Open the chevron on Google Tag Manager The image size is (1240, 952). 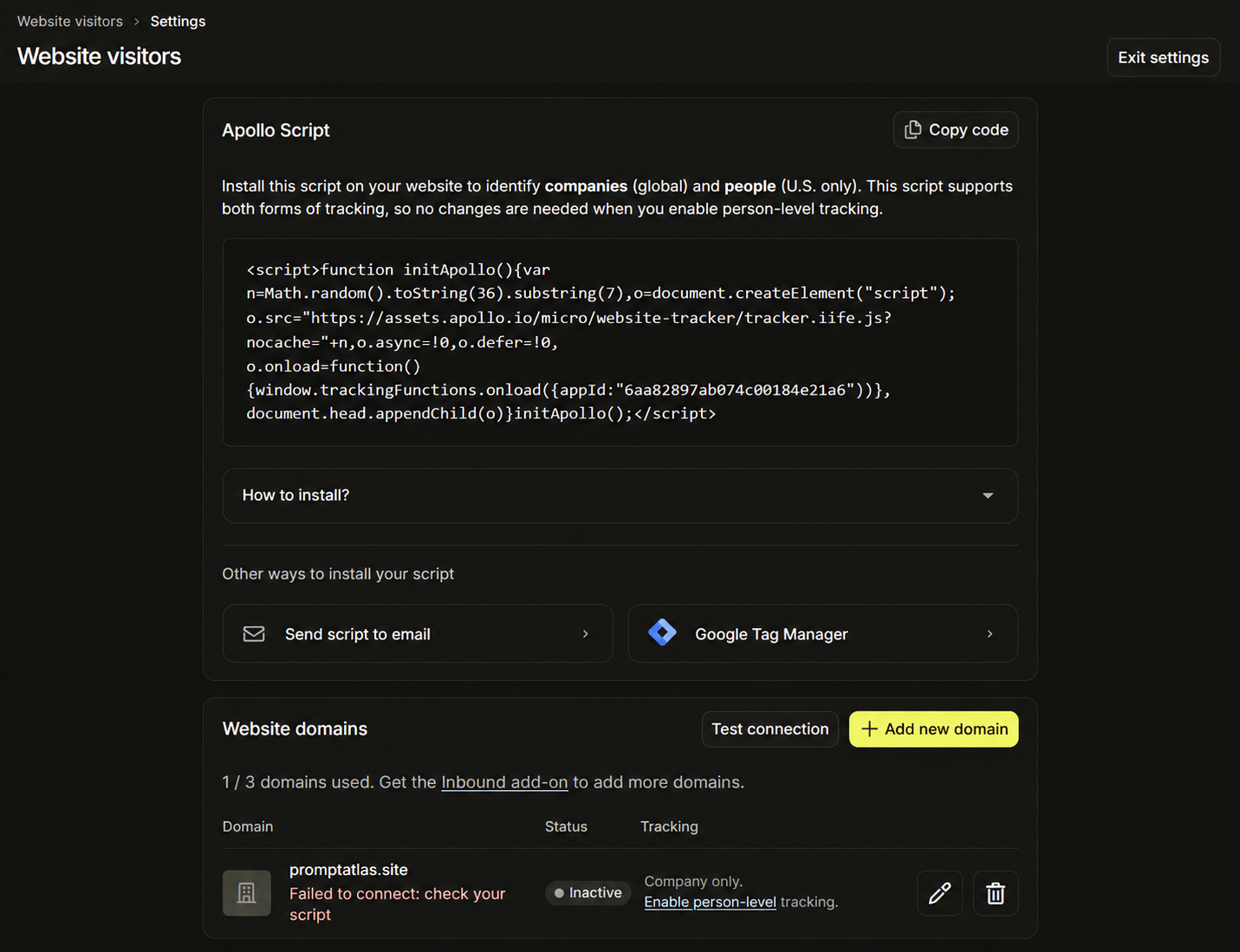point(990,634)
